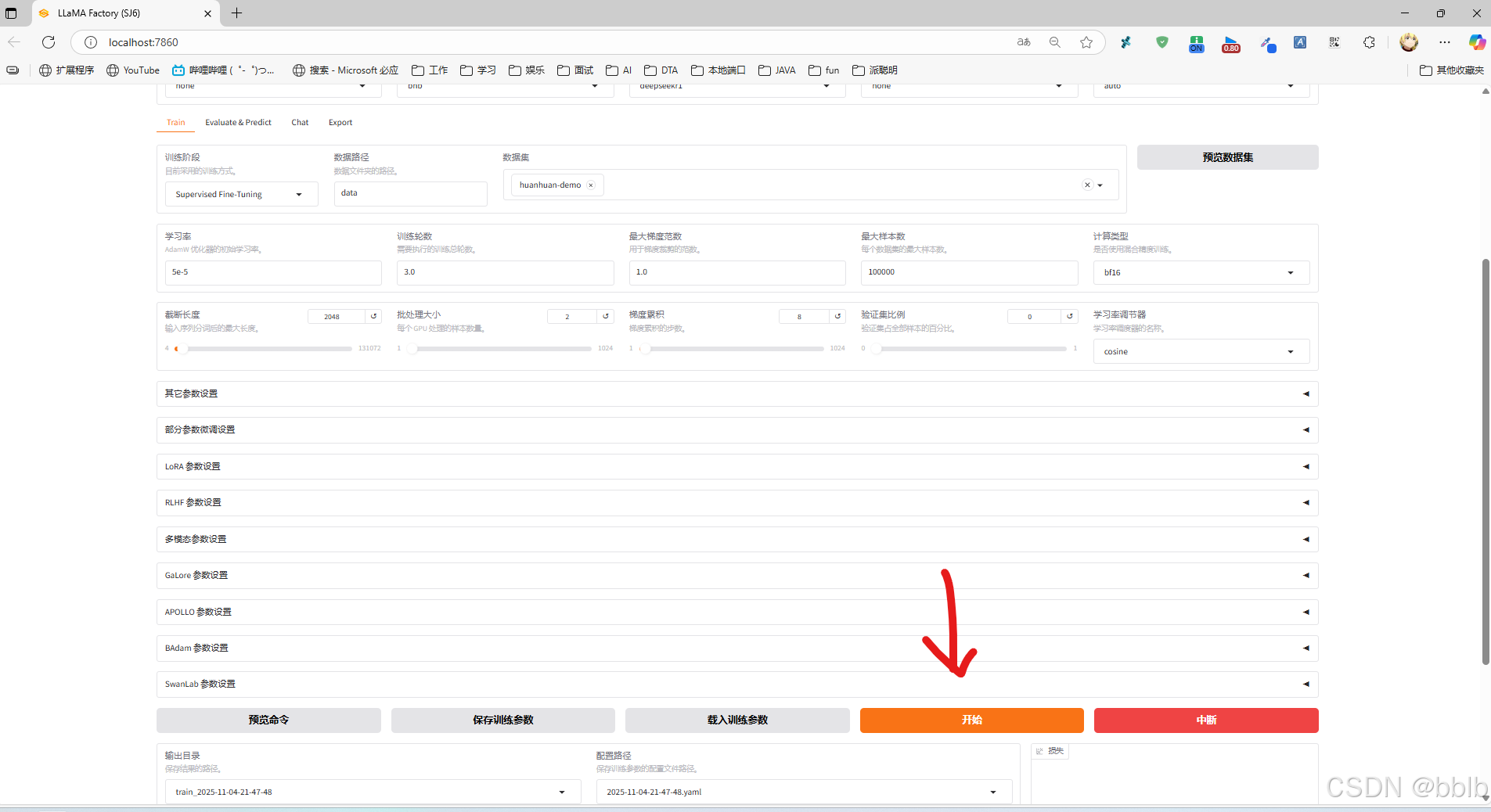Click the green shield extension icon

click(x=1162, y=42)
